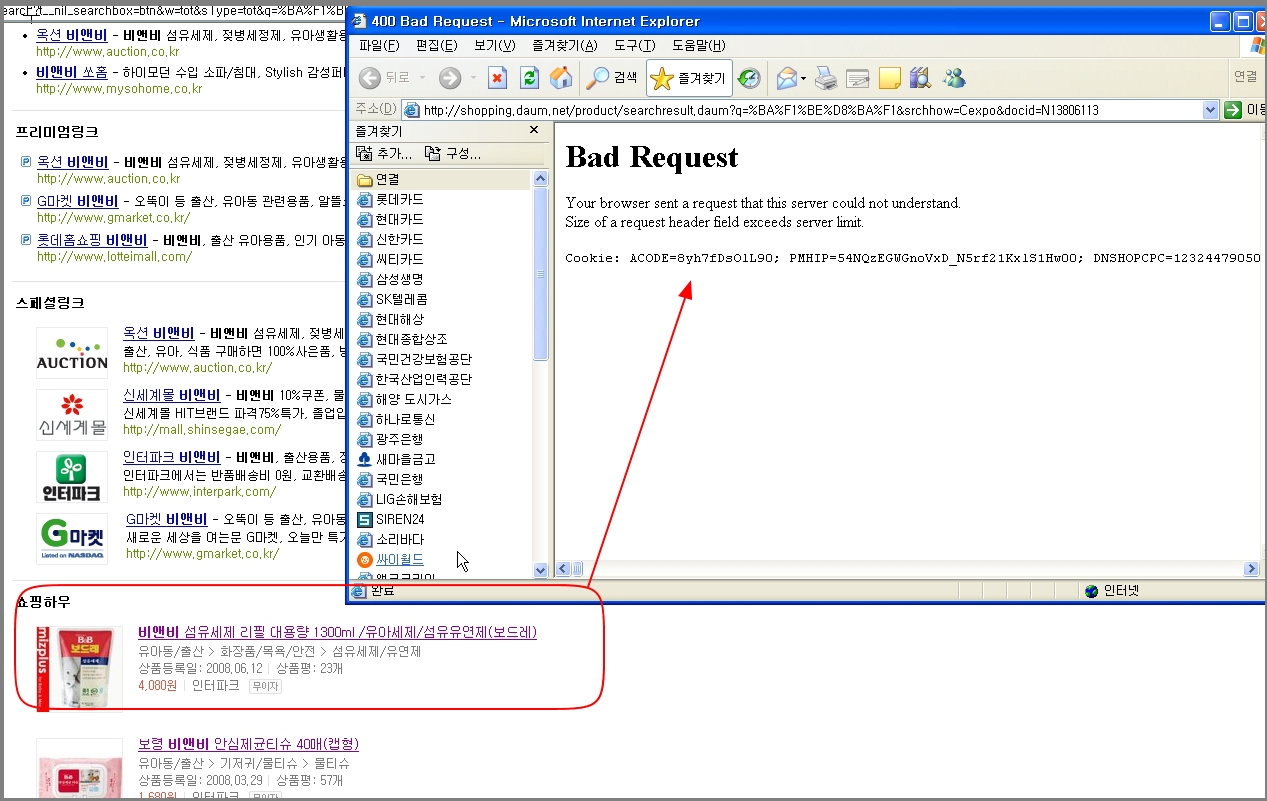Click the G마켓 logo thumbnail
Screen dimensions: 1267x801
72,540
